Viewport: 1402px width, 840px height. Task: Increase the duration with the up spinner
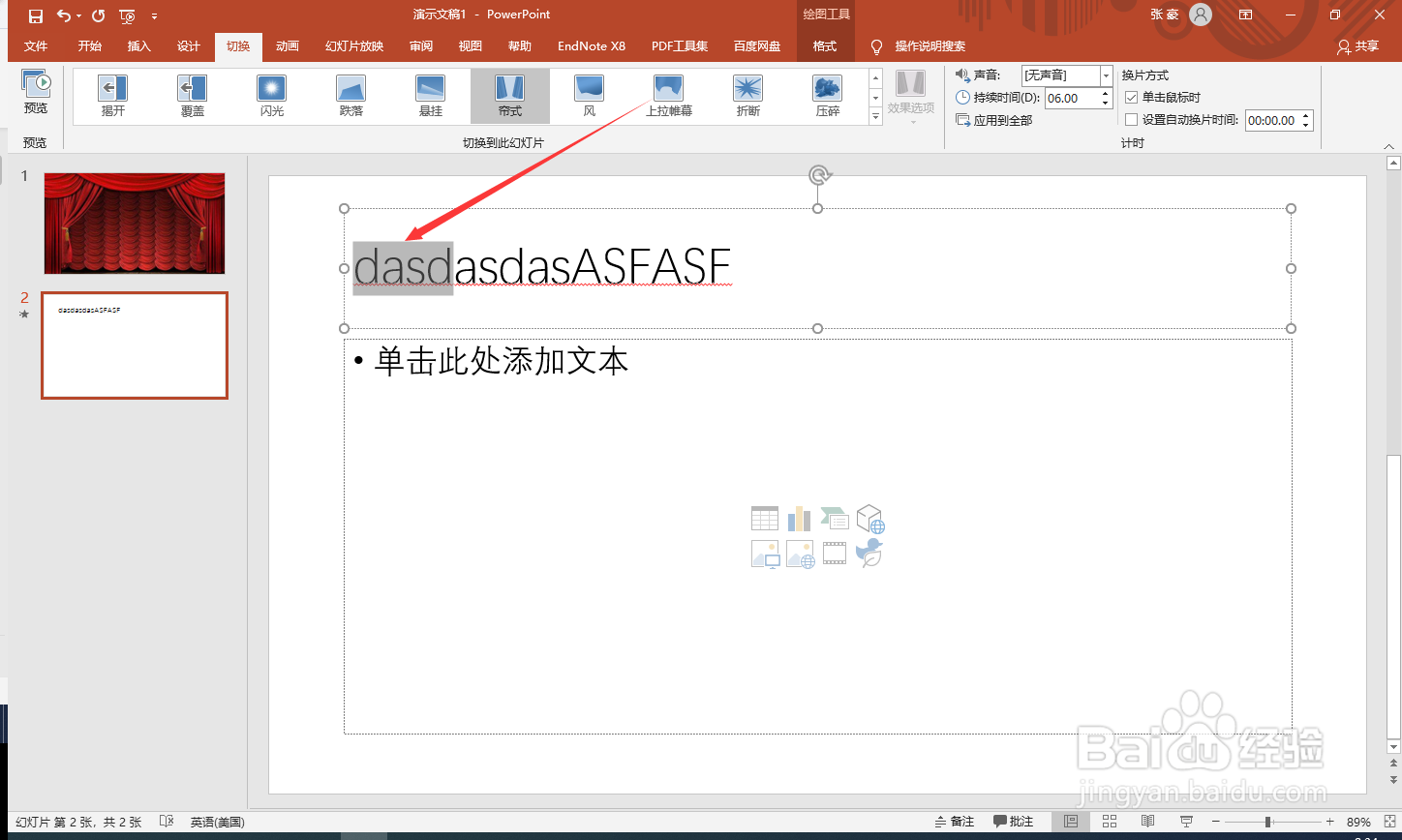click(x=1106, y=94)
